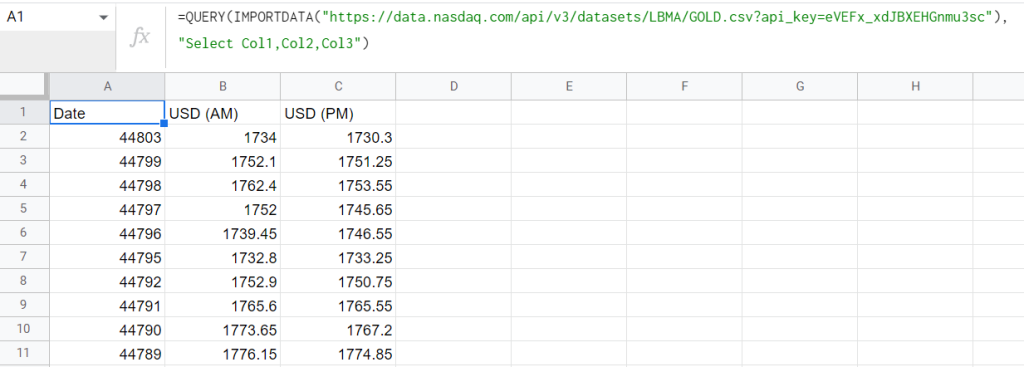
Task: Click cell with date value 44790
Action: (107, 330)
